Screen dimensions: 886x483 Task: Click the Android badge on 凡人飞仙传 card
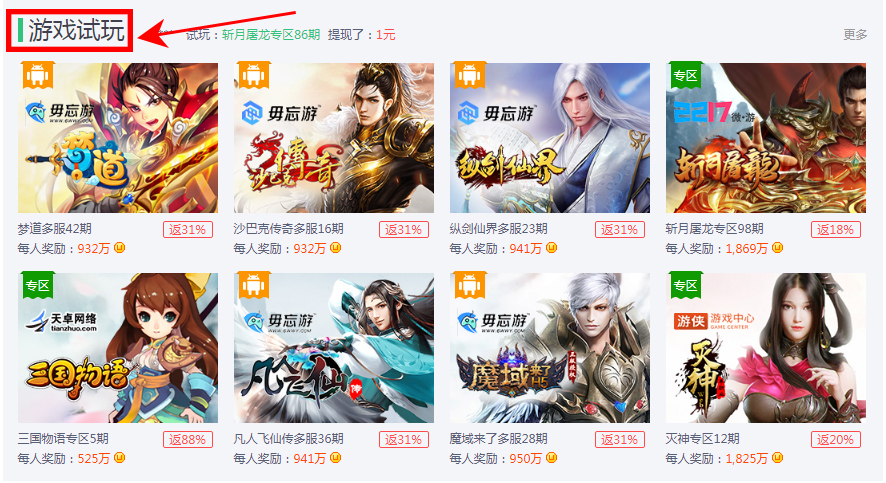(x=254, y=285)
